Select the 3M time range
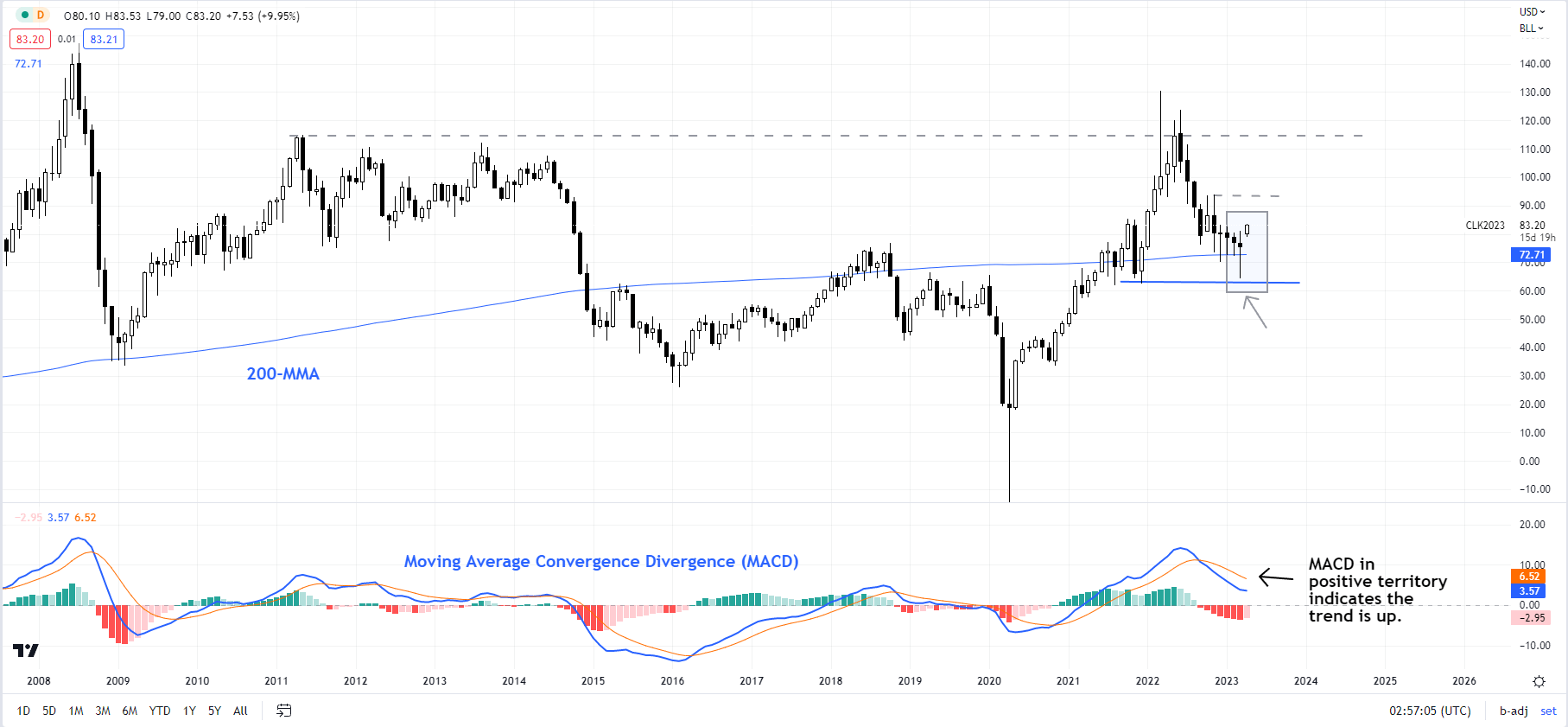The width and height of the screenshot is (1568, 727). [x=103, y=711]
